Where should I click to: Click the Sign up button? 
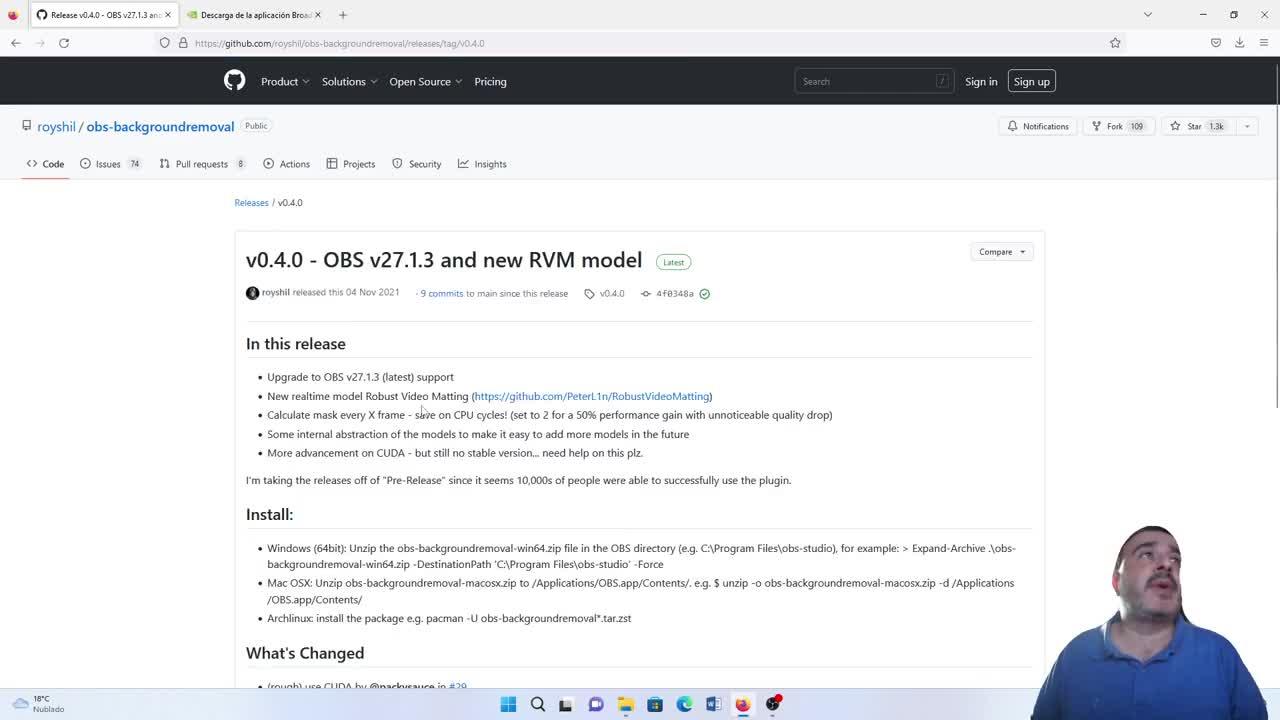coord(1031,81)
